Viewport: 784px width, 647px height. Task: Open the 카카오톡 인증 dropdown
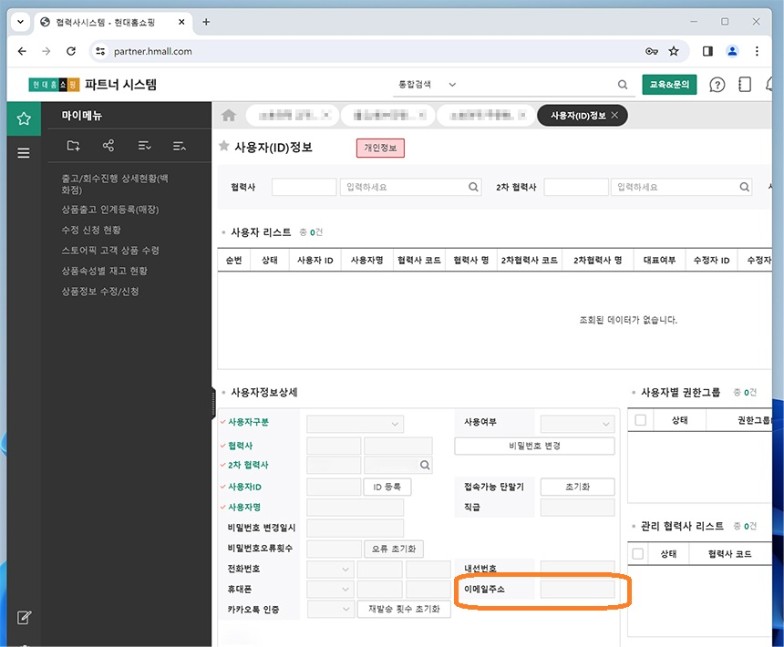point(330,609)
